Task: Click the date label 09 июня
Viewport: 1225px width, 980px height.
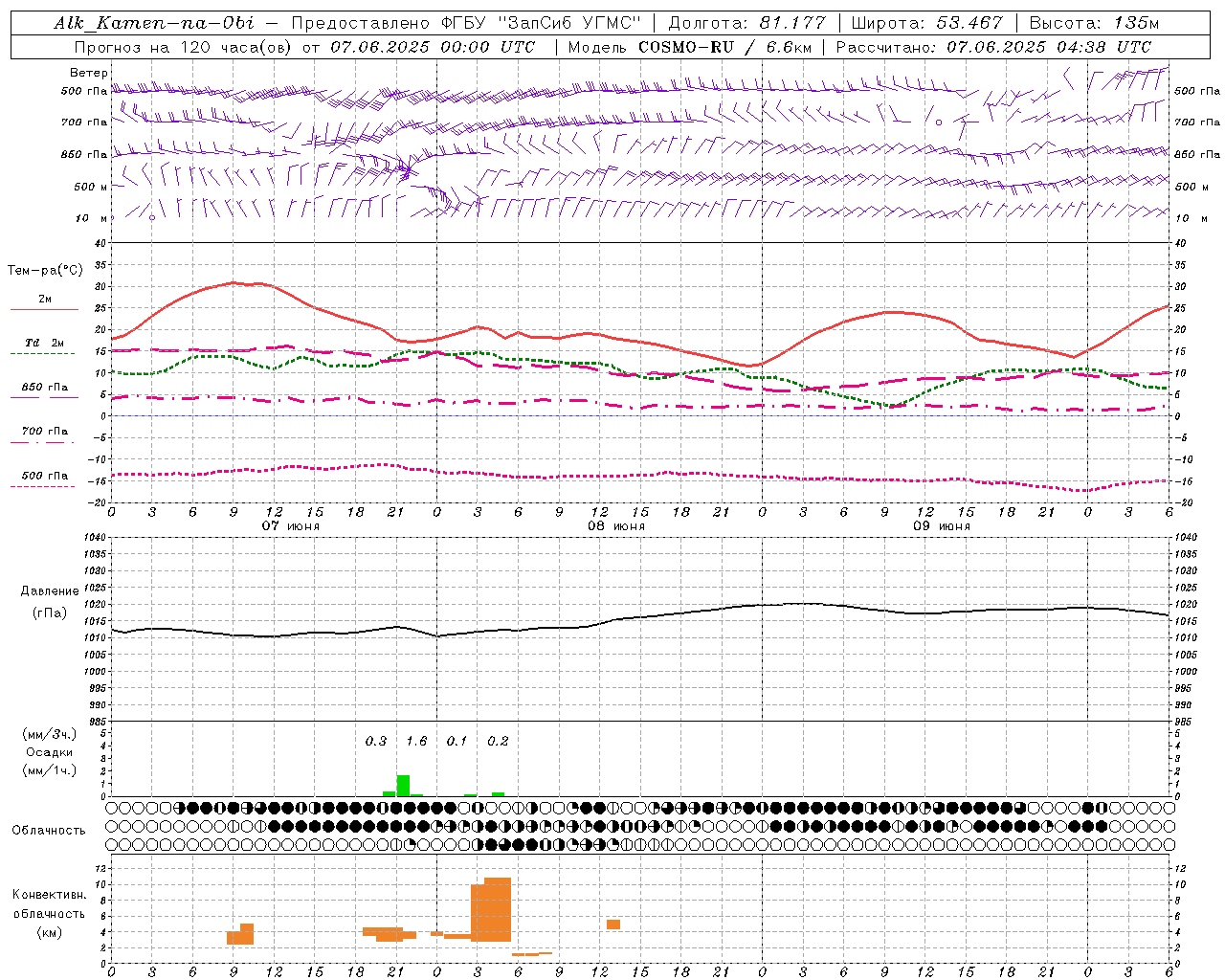Action: [942, 526]
